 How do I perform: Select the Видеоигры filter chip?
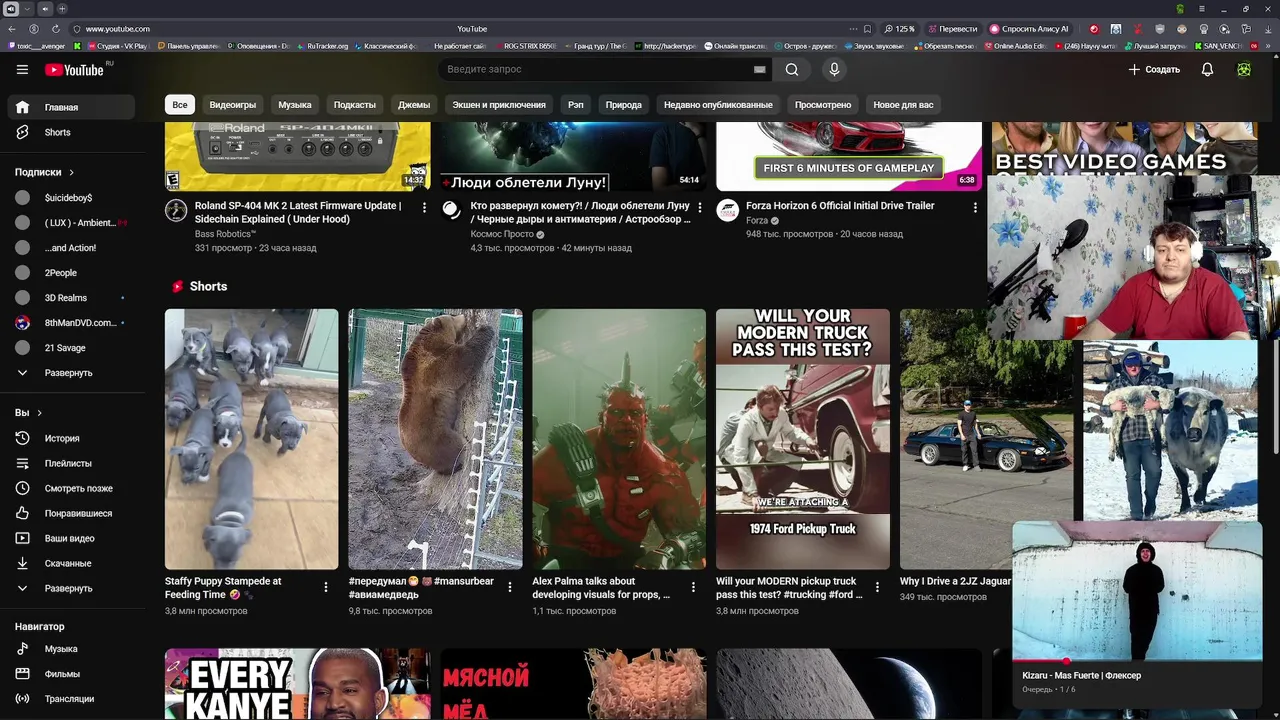pyautogui.click(x=232, y=105)
